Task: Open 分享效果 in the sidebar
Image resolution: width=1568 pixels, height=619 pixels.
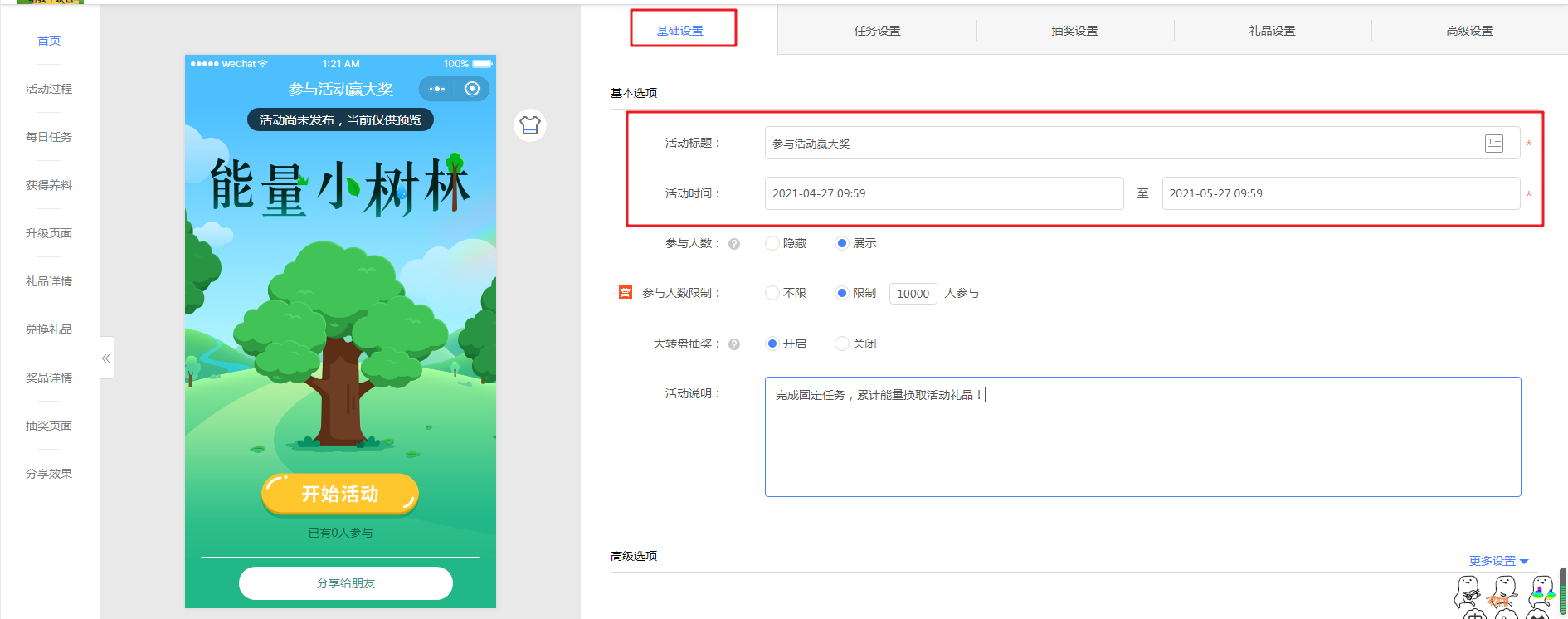Action: click(x=49, y=474)
